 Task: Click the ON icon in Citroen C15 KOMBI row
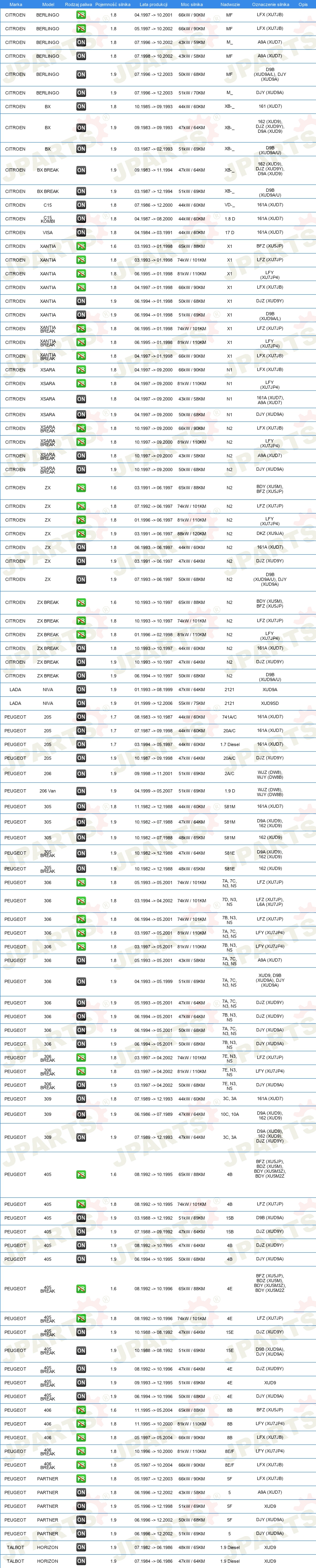tap(81, 219)
